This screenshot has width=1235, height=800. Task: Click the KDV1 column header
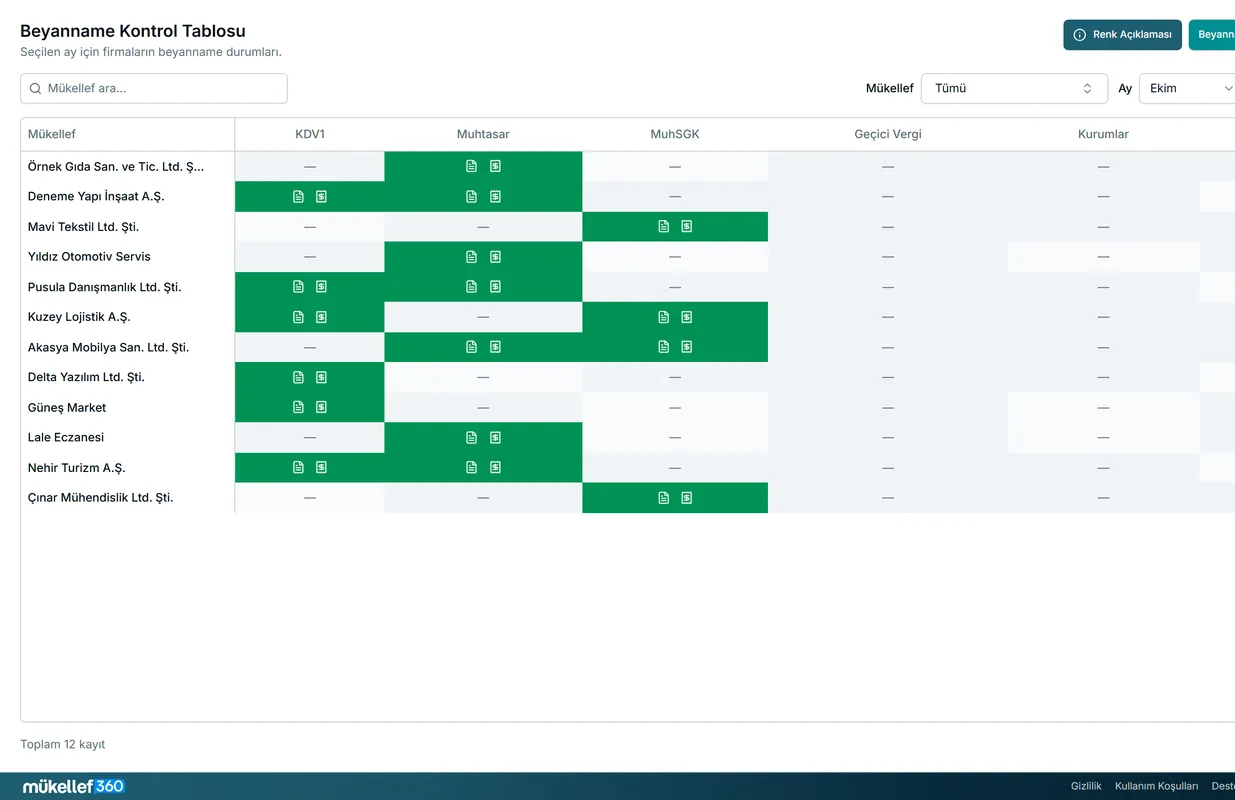click(x=310, y=134)
